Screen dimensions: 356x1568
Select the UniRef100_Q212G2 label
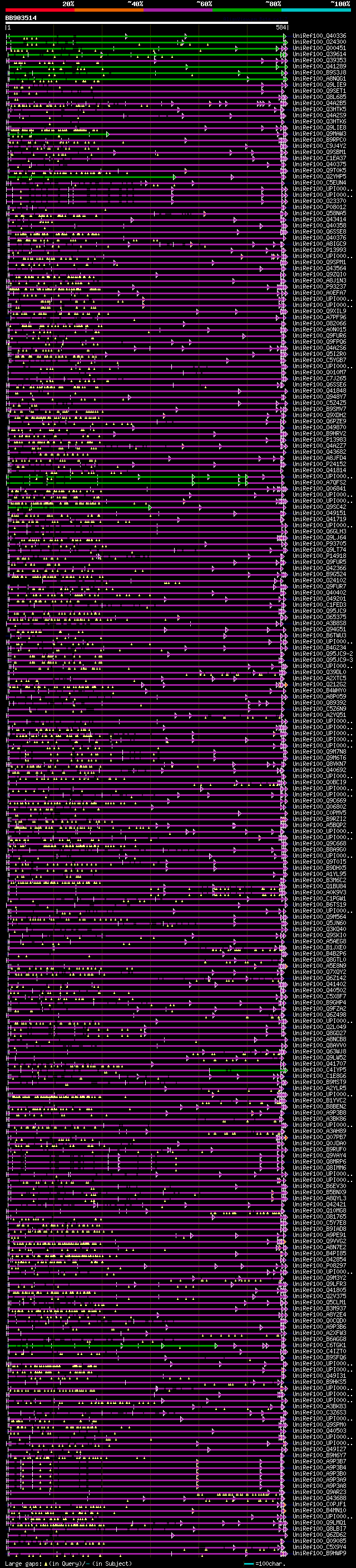click(x=319, y=684)
